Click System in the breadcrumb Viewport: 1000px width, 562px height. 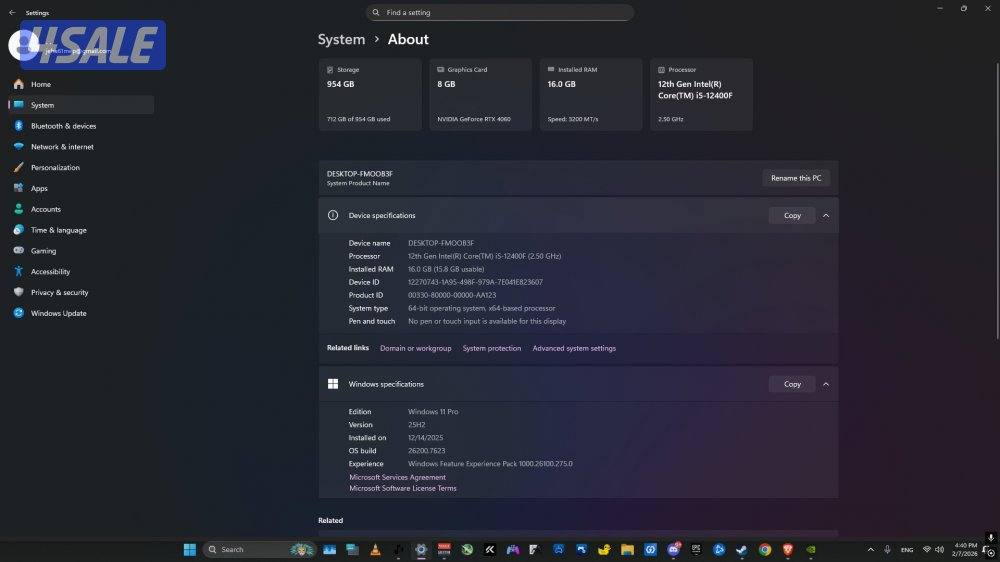341,40
